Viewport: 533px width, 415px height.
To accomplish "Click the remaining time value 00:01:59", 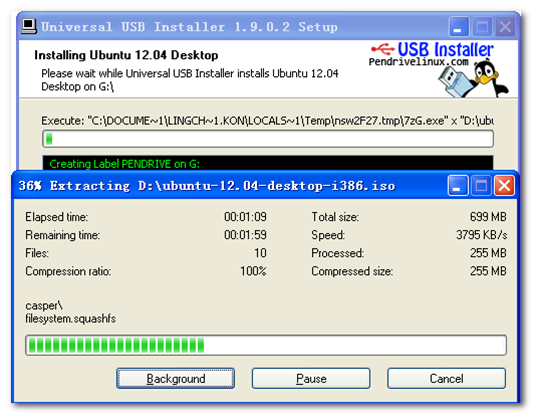I will click(x=245, y=235).
